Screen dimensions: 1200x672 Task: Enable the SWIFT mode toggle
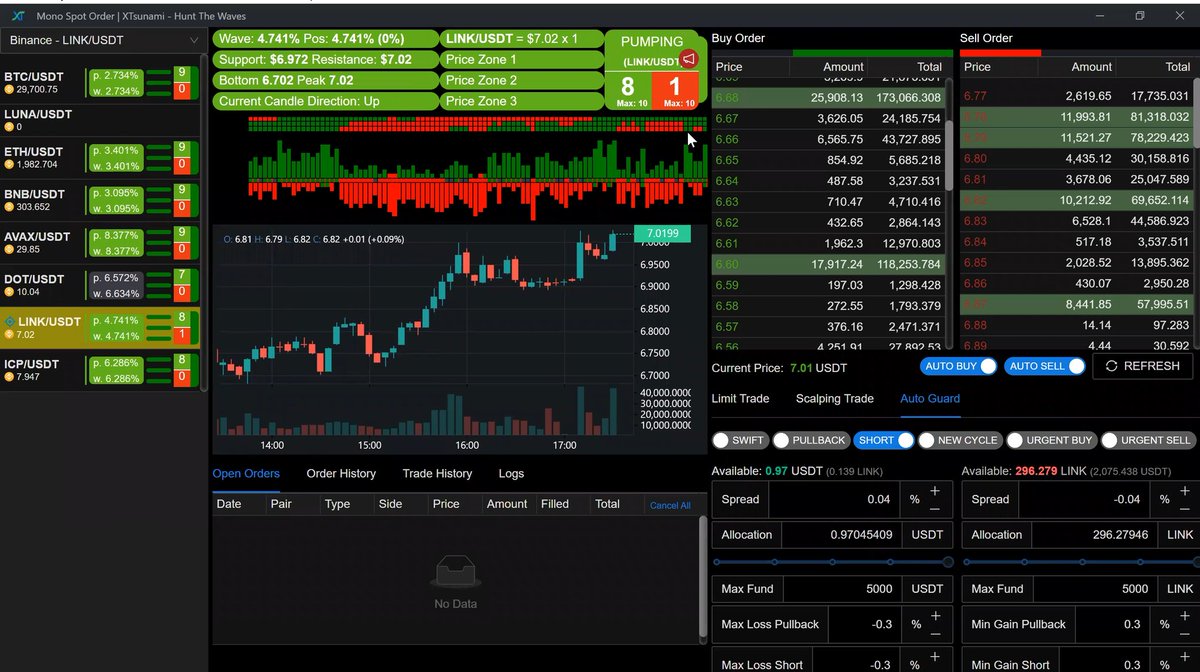tap(741, 440)
